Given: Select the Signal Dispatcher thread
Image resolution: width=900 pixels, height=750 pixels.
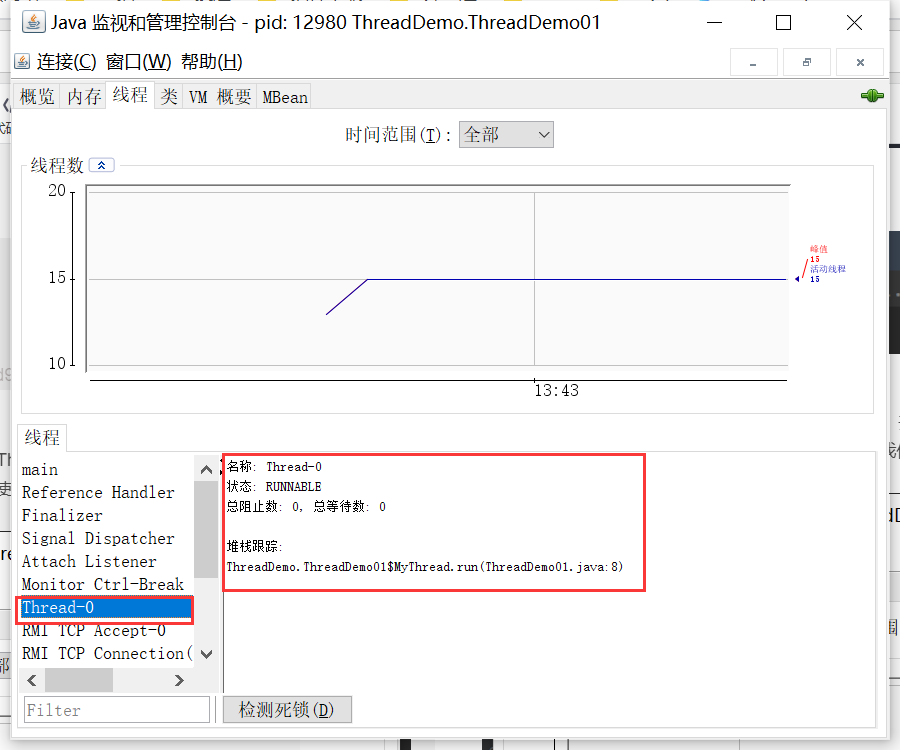Looking at the screenshot, I should 106,538.
